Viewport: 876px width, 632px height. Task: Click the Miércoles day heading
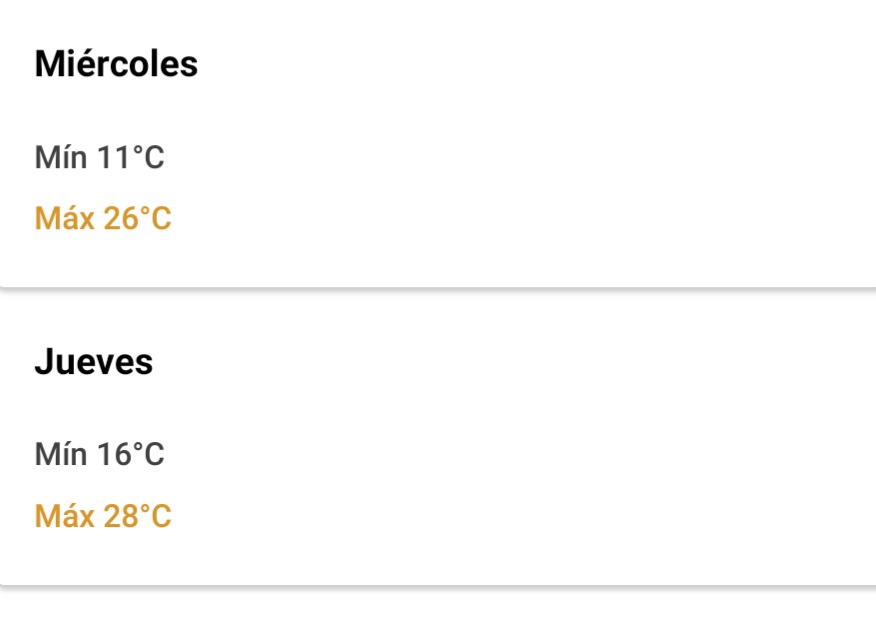pos(116,65)
